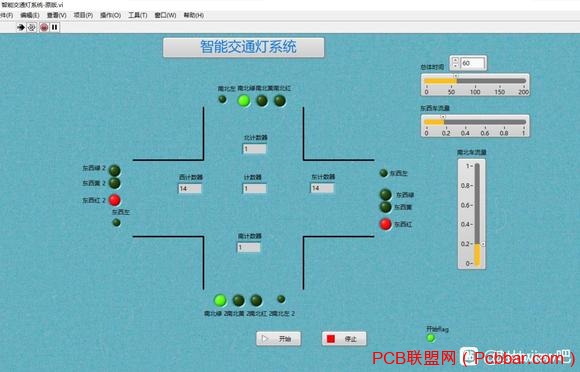Click the lit green 南北绿 LED at top
The width and height of the screenshot is (580, 372).
click(x=243, y=100)
